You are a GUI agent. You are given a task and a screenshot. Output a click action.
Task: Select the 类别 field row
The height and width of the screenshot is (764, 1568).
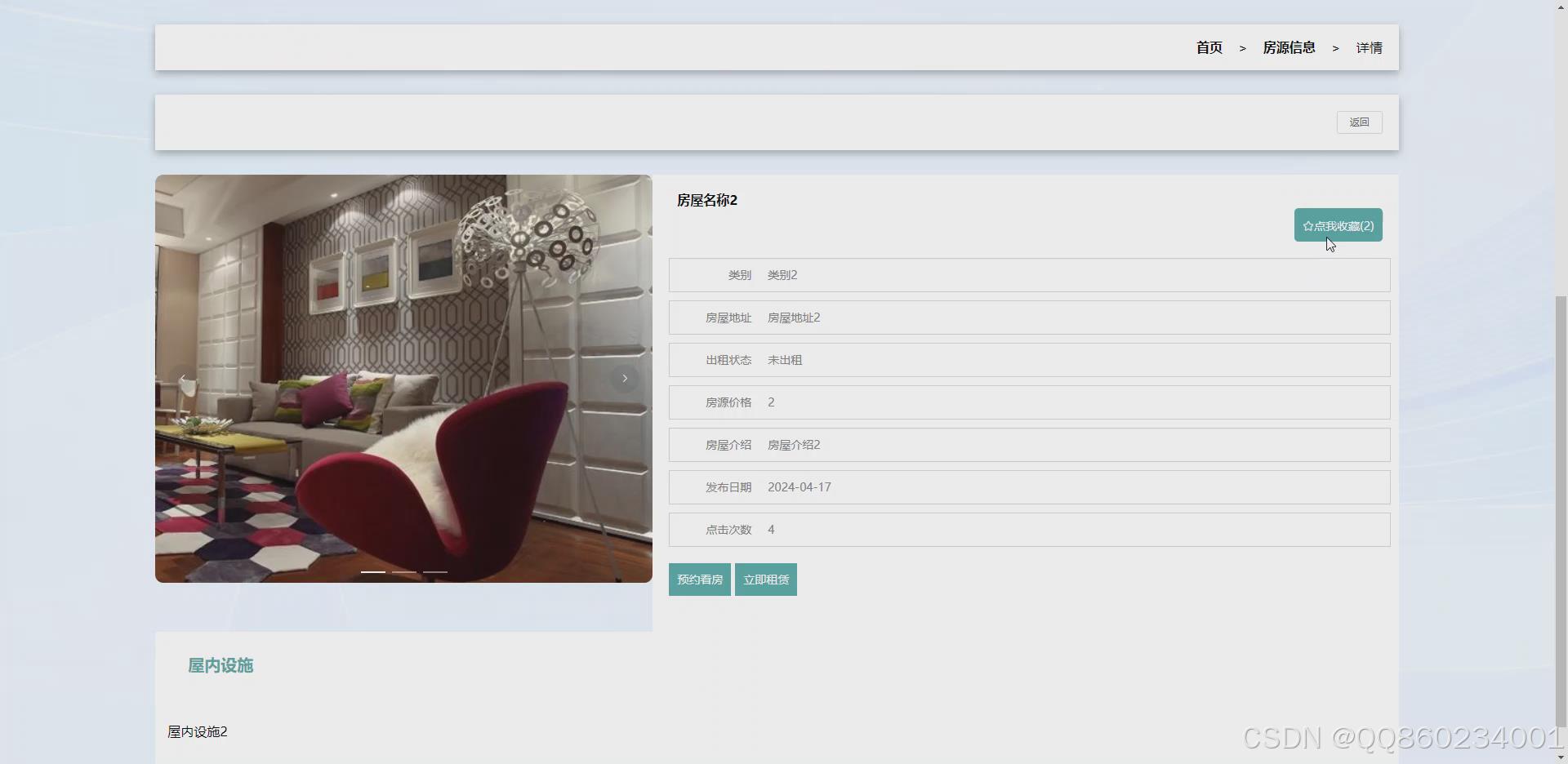point(1029,275)
